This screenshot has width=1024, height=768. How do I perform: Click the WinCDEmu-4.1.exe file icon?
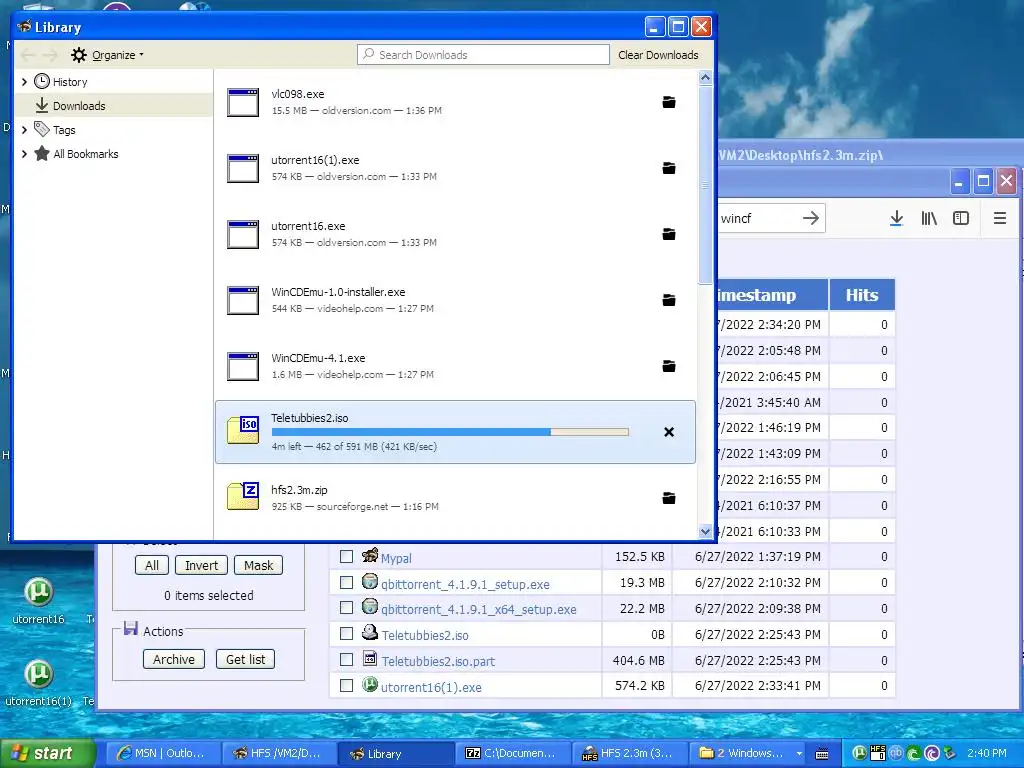click(243, 366)
